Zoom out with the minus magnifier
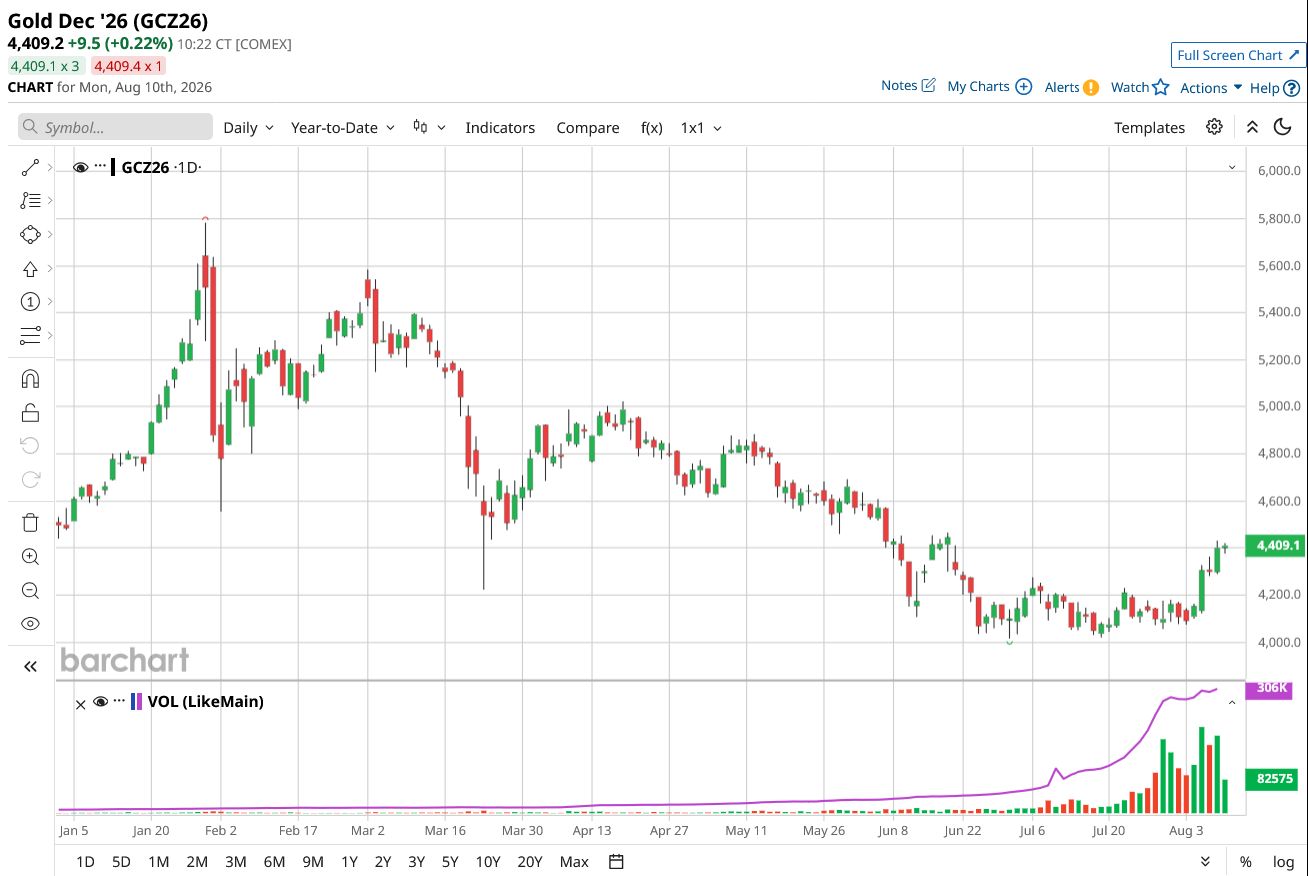Image resolution: width=1308 pixels, height=876 pixels. pos(30,590)
